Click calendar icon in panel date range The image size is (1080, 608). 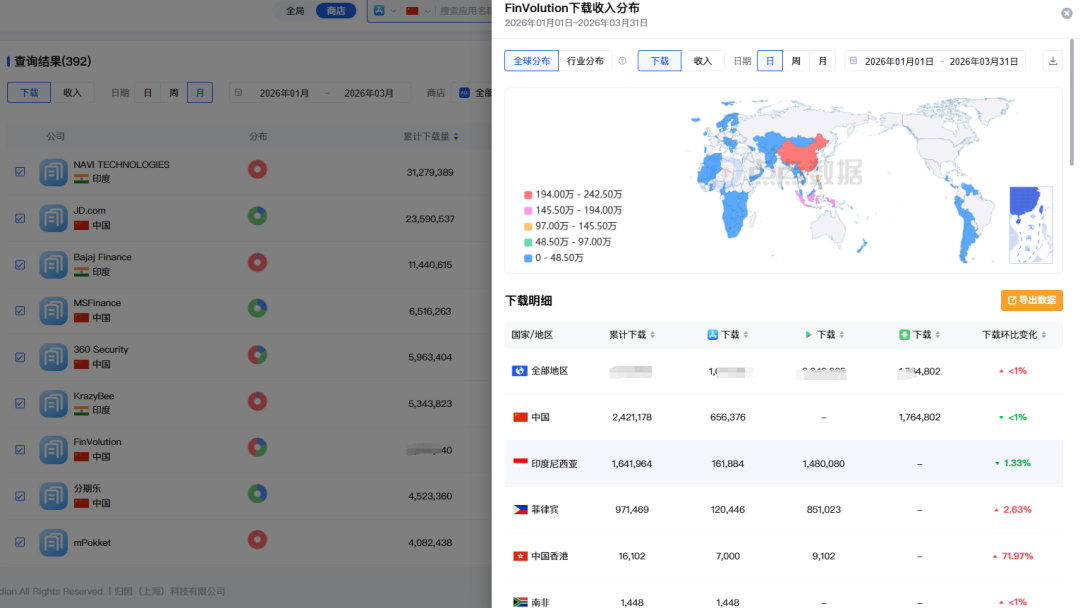(x=853, y=61)
